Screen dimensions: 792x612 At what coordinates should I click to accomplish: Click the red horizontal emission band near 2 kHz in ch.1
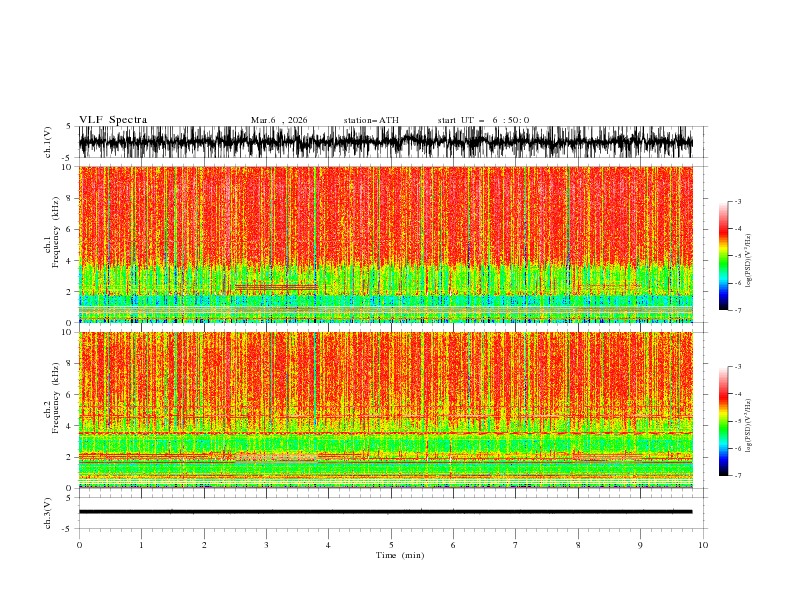276,287
